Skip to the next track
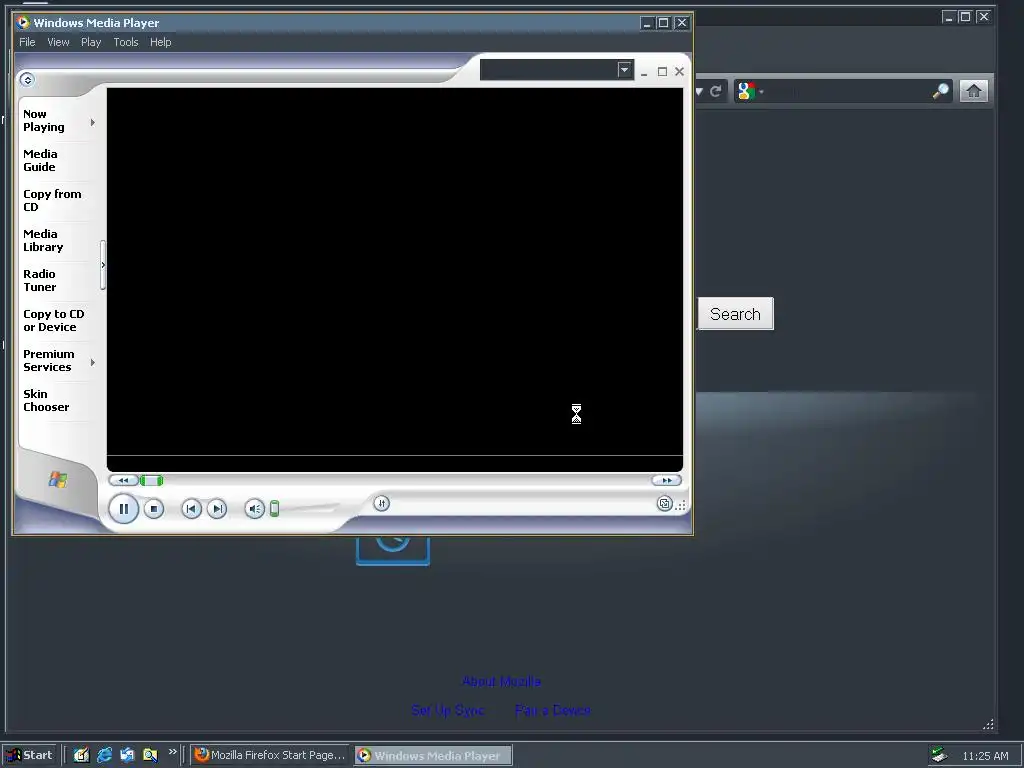This screenshot has width=1024, height=768. point(217,509)
